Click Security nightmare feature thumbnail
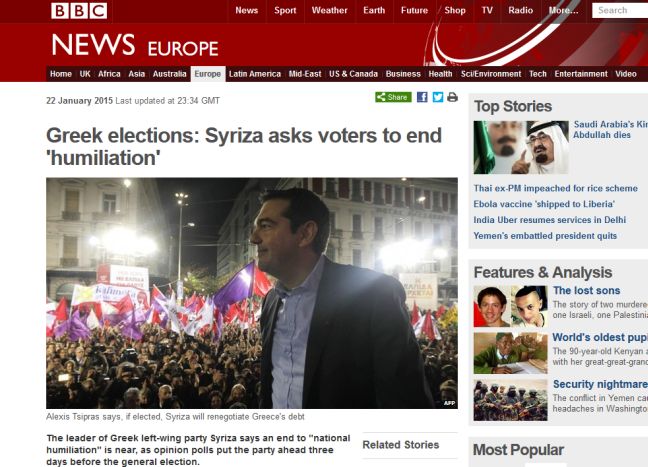The height and width of the screenshot is (467, 648). click(510, 400)
